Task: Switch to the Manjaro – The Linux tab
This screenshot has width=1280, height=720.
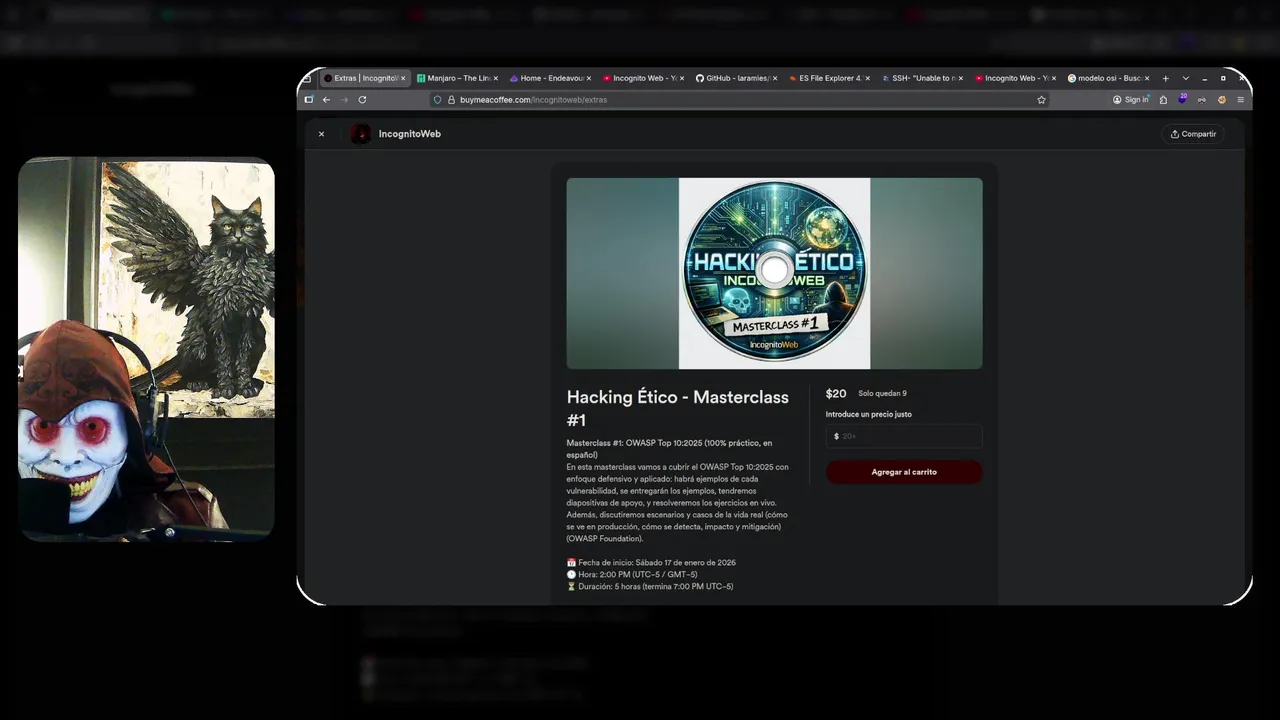Action: coord(459,78)
